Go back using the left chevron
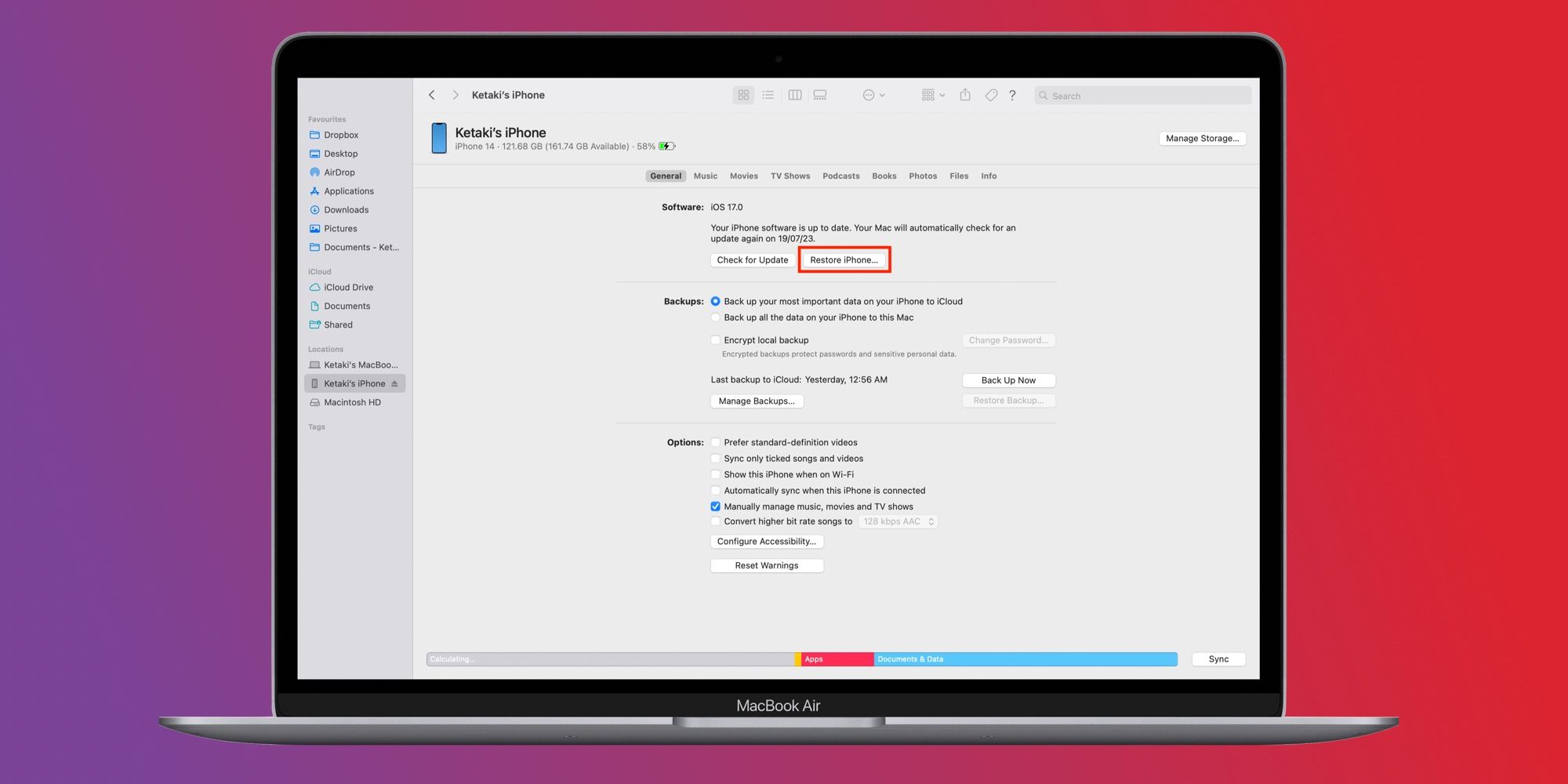The image size is (1568, 784). coord(432,95)
